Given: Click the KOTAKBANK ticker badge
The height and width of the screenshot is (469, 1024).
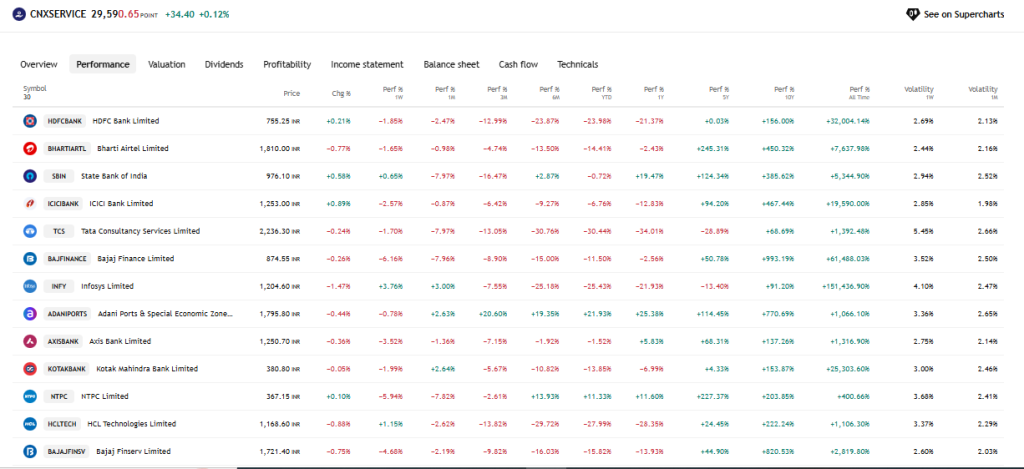Looking at the screenshot, I should pos(67,369).
